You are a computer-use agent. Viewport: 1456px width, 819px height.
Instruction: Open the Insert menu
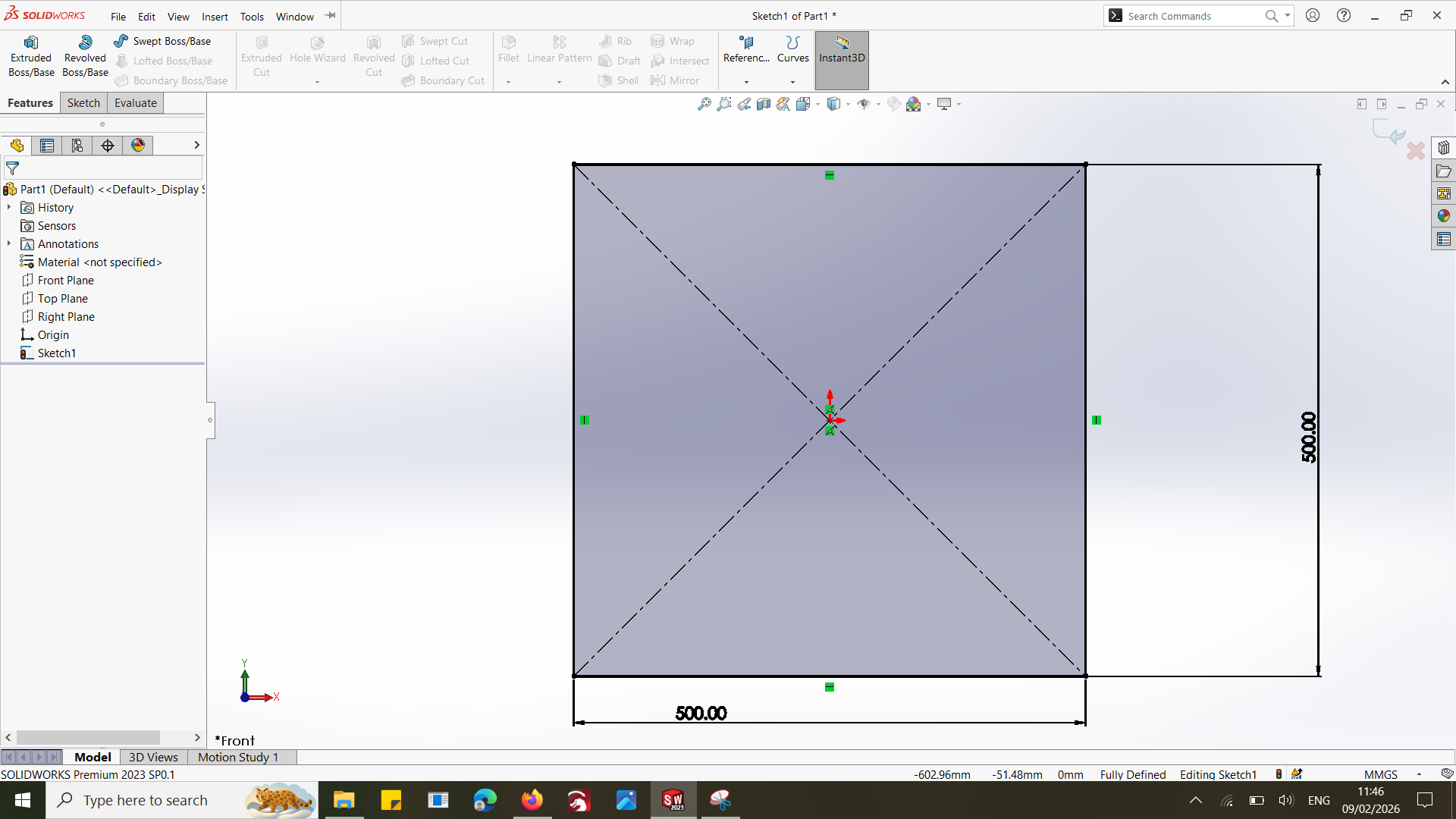point(215,17)
